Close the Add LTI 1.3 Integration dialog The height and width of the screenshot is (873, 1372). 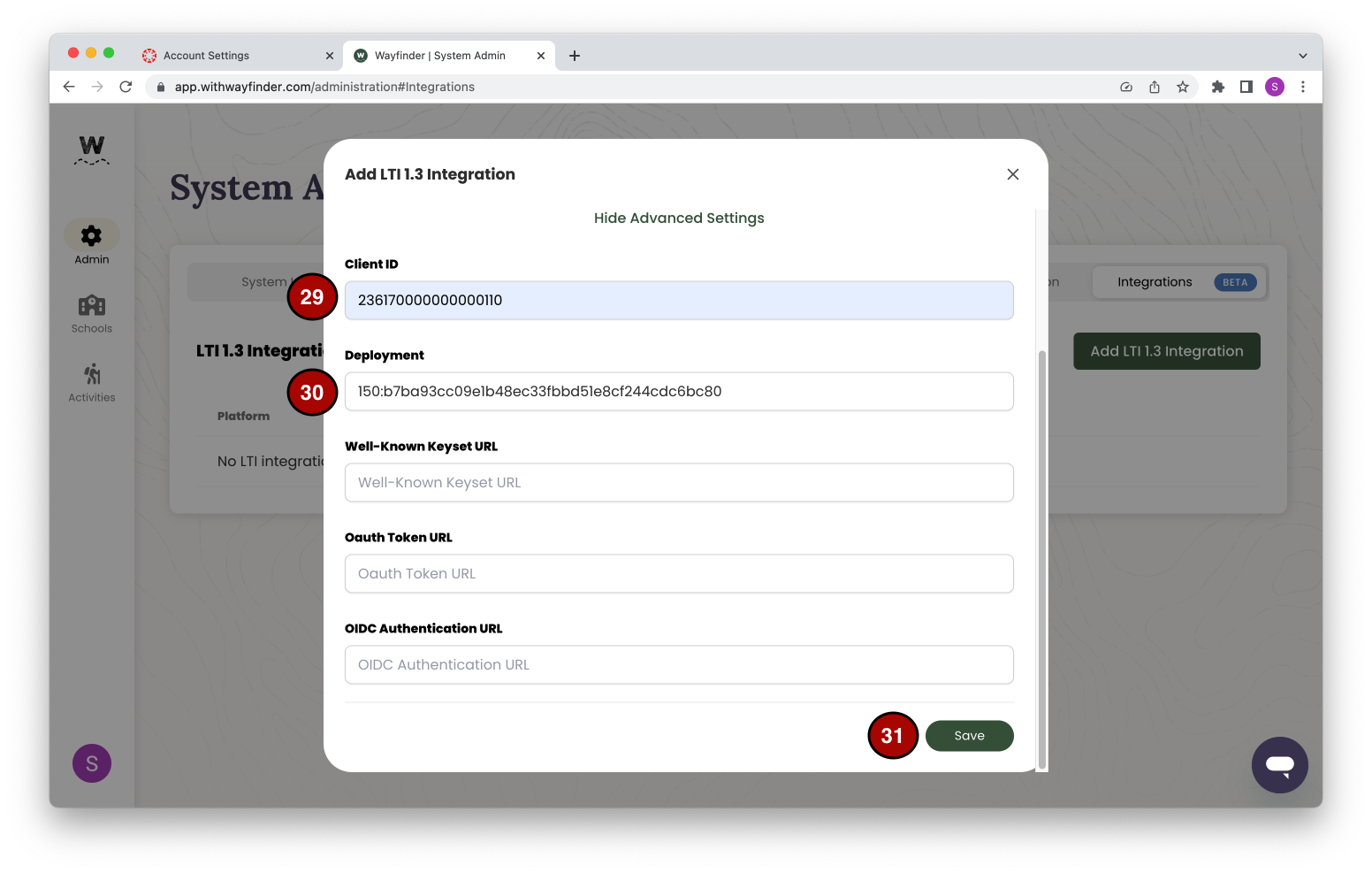pyautogui.click(x=1013, y=174)
